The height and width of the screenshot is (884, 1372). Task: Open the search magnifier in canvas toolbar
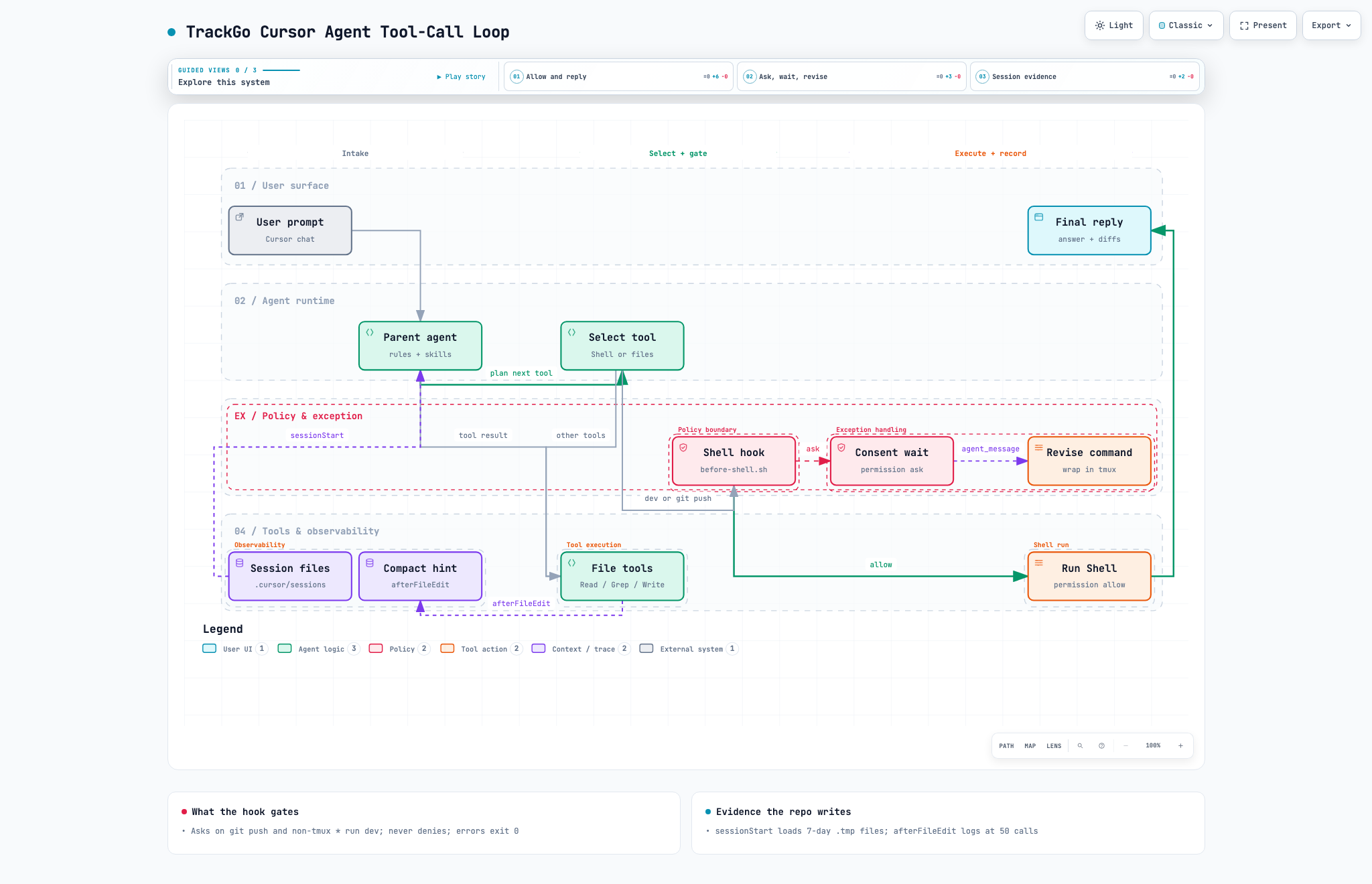pos(1080,745)
